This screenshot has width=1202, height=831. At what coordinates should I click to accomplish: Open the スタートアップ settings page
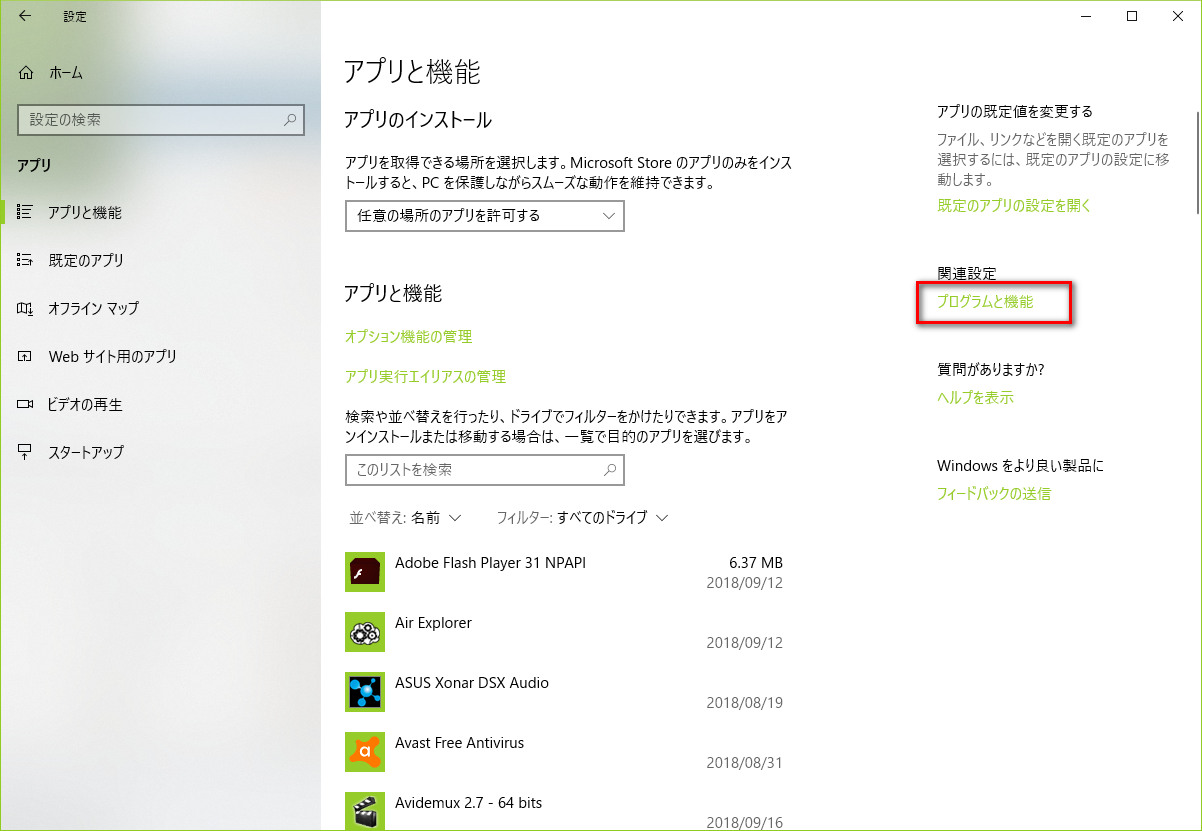[x=86, y=453]
